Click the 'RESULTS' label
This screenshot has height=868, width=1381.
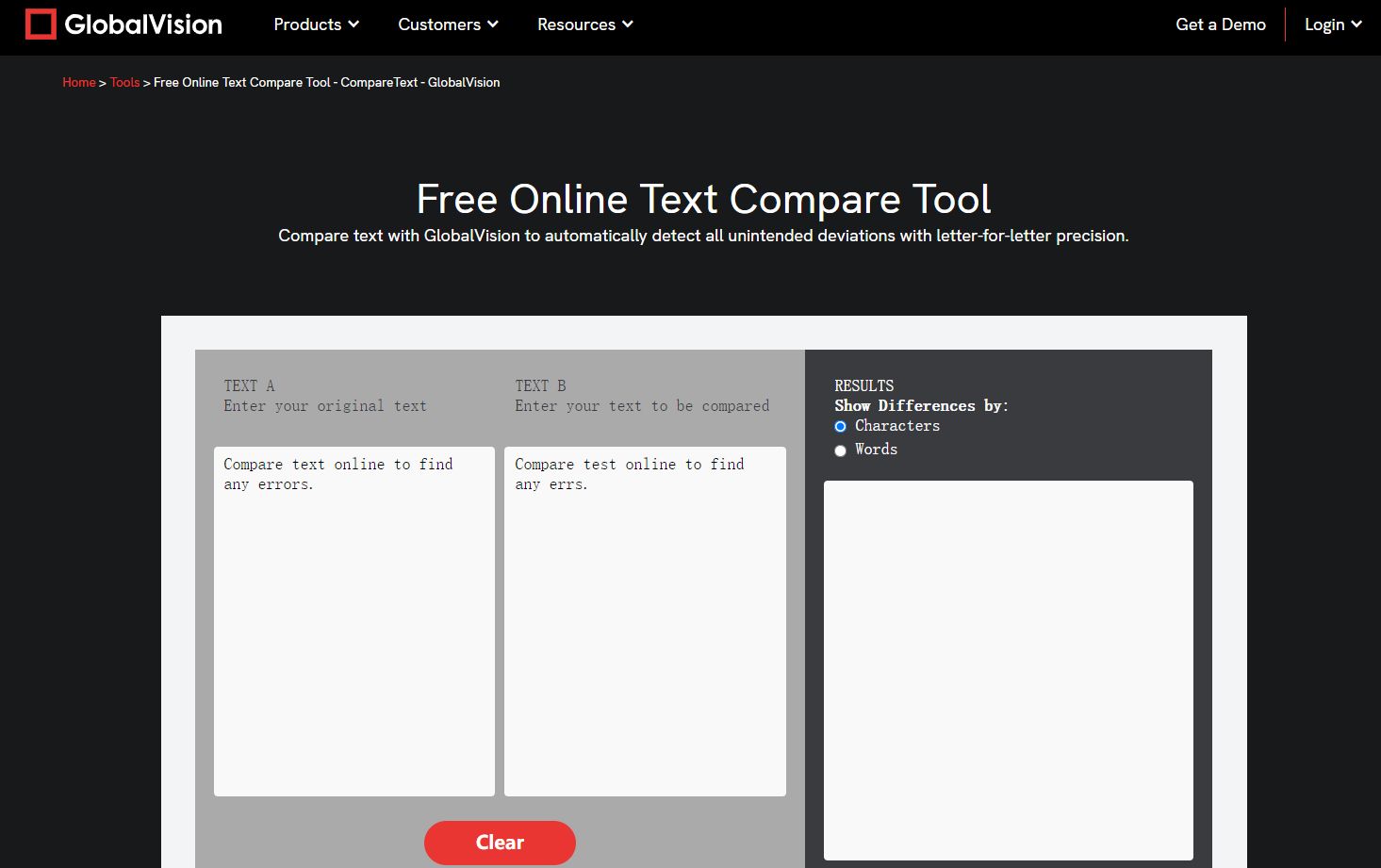(864, 385)
